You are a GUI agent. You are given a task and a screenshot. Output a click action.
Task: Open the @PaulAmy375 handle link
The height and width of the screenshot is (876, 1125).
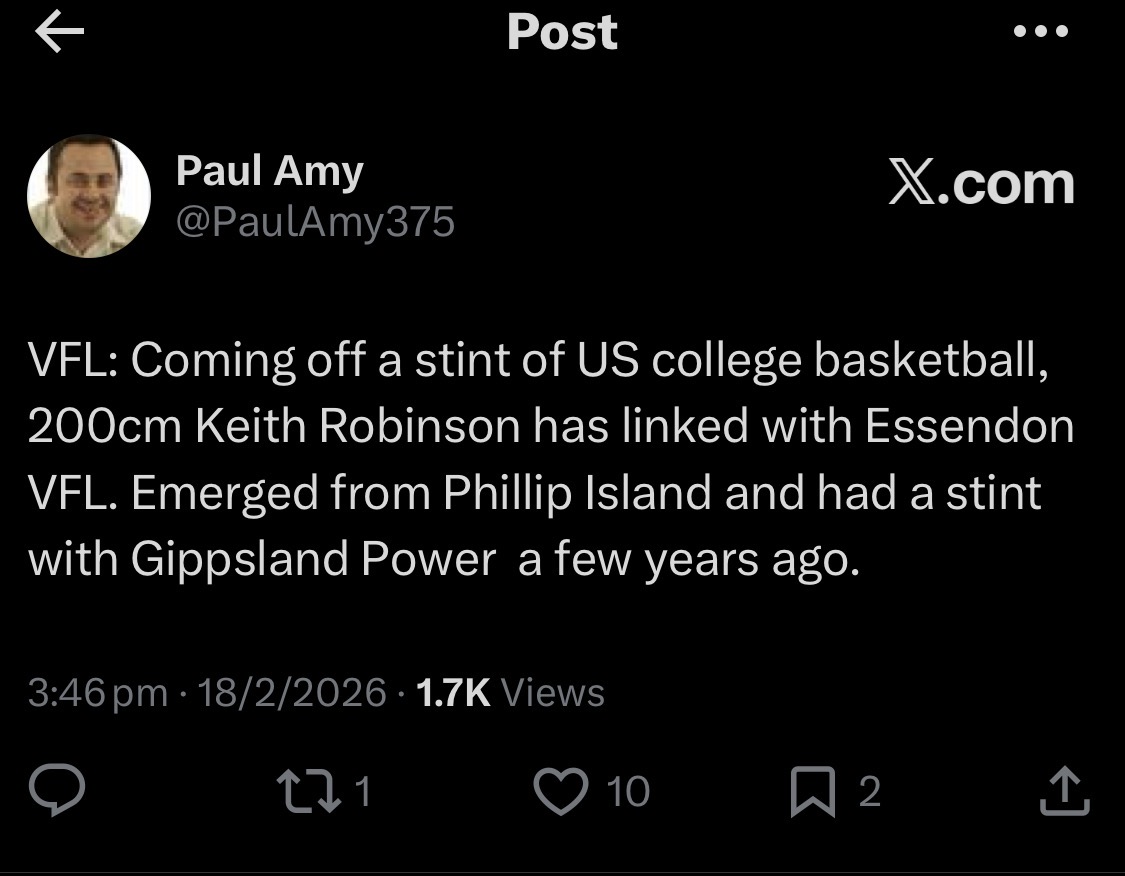[315, 222]
